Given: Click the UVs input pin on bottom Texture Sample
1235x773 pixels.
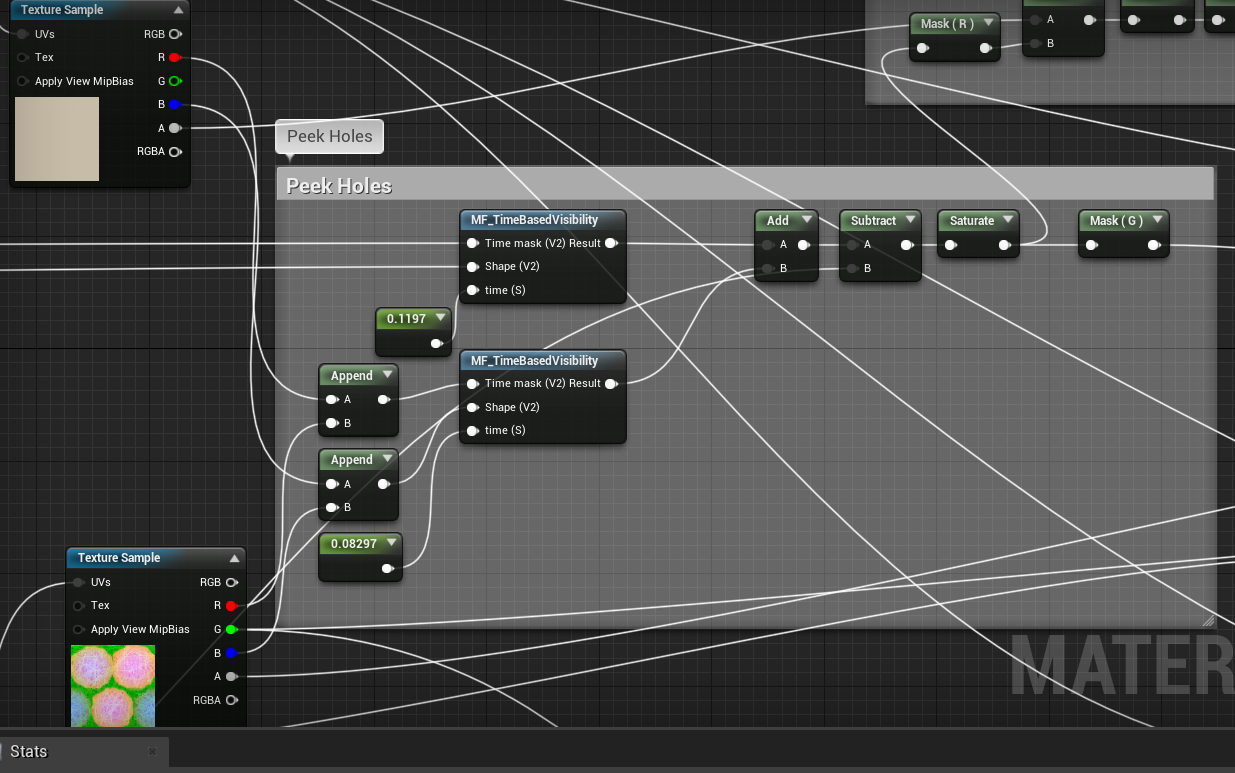Looking at the screenshot, I should pos(78,582).
